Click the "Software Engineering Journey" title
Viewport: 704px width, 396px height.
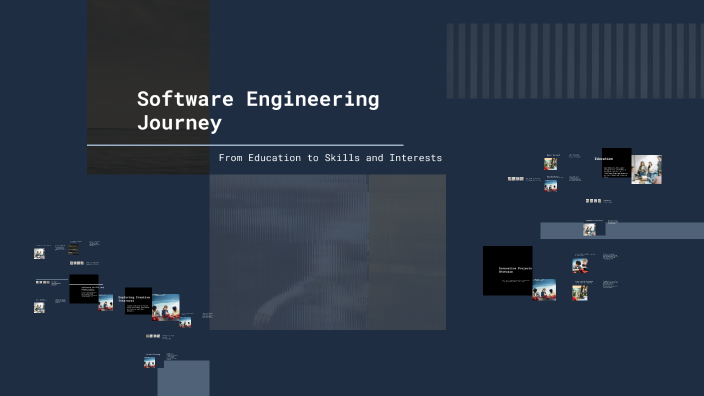coord(258,111)
